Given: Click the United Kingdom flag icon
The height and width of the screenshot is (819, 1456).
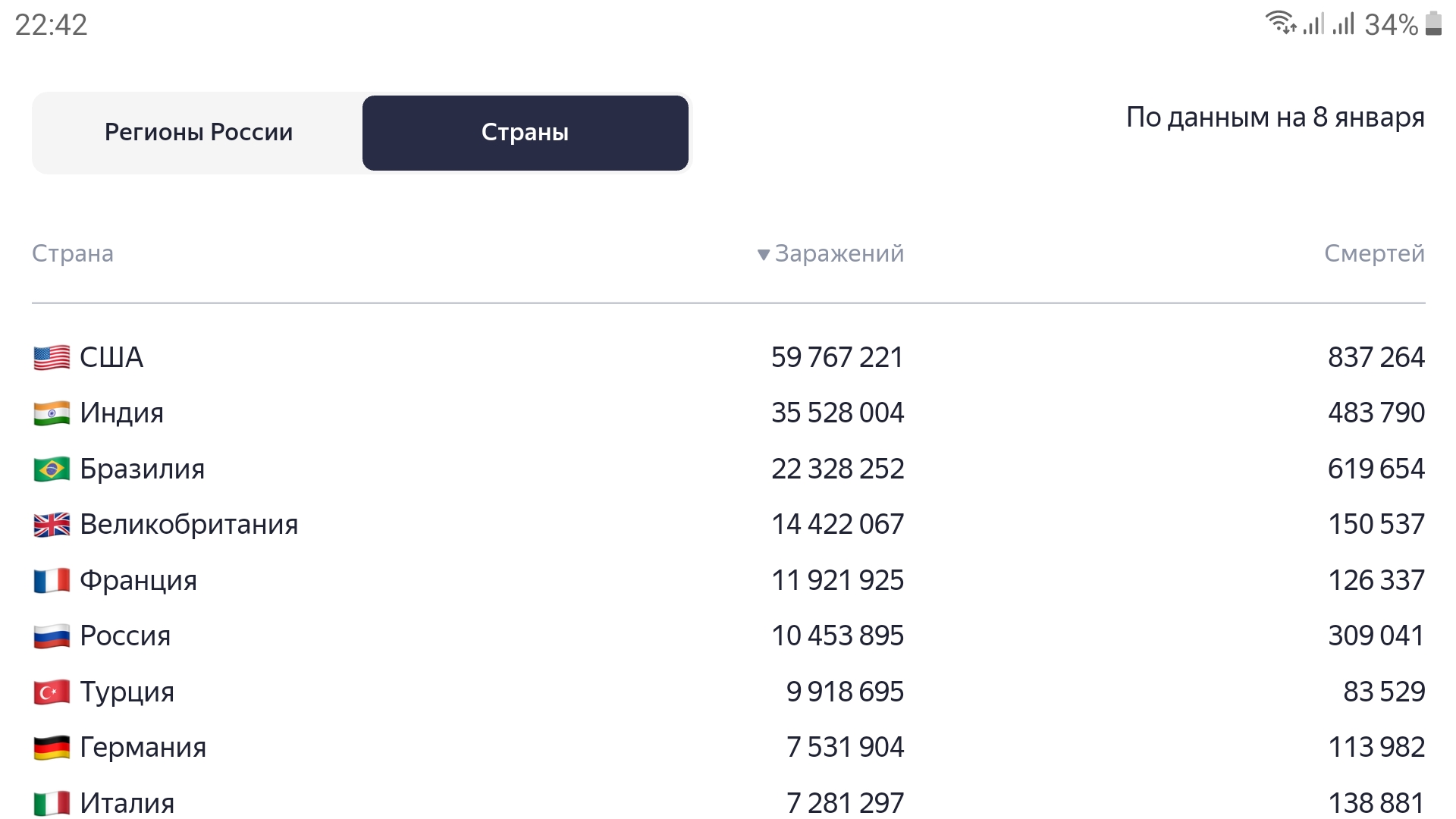Looking at the screenshot, I should coord(52,525).
